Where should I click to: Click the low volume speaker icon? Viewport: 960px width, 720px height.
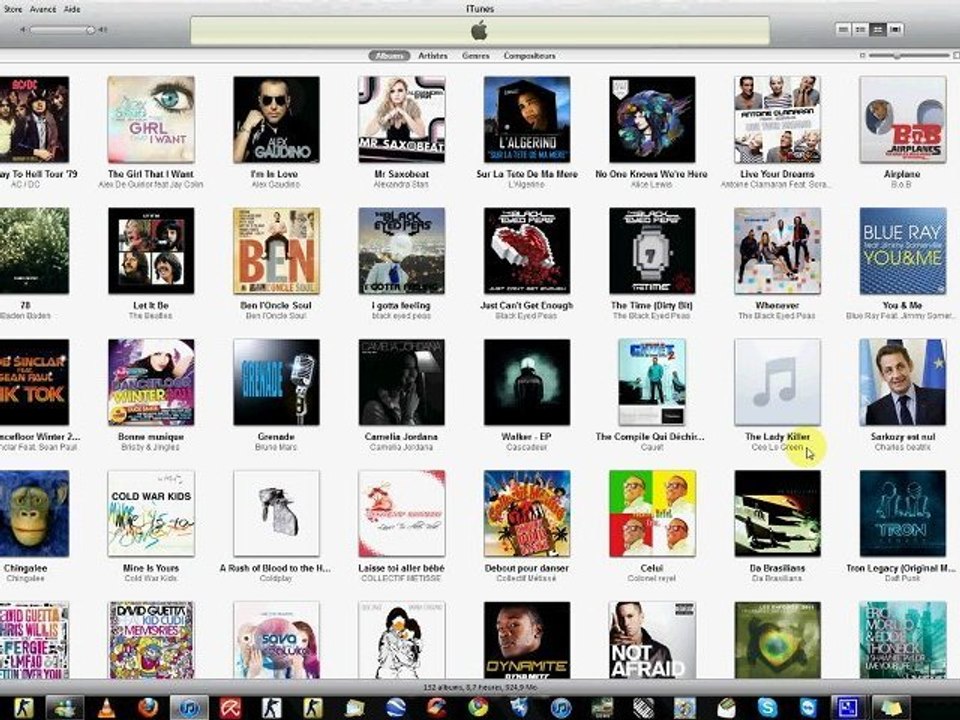(x=23, y=29)
